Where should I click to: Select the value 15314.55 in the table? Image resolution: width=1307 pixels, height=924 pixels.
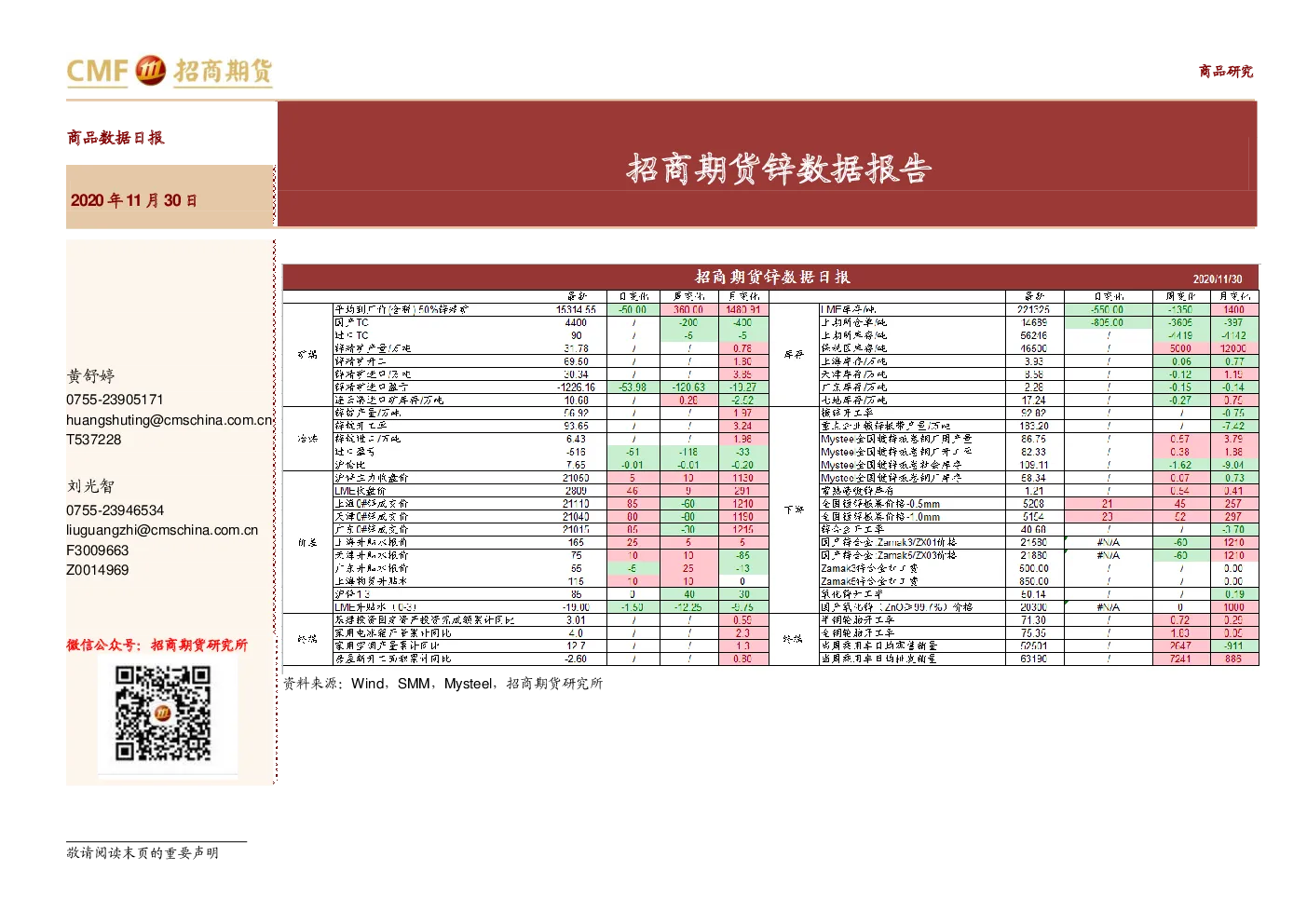click(x=576, y=309)
